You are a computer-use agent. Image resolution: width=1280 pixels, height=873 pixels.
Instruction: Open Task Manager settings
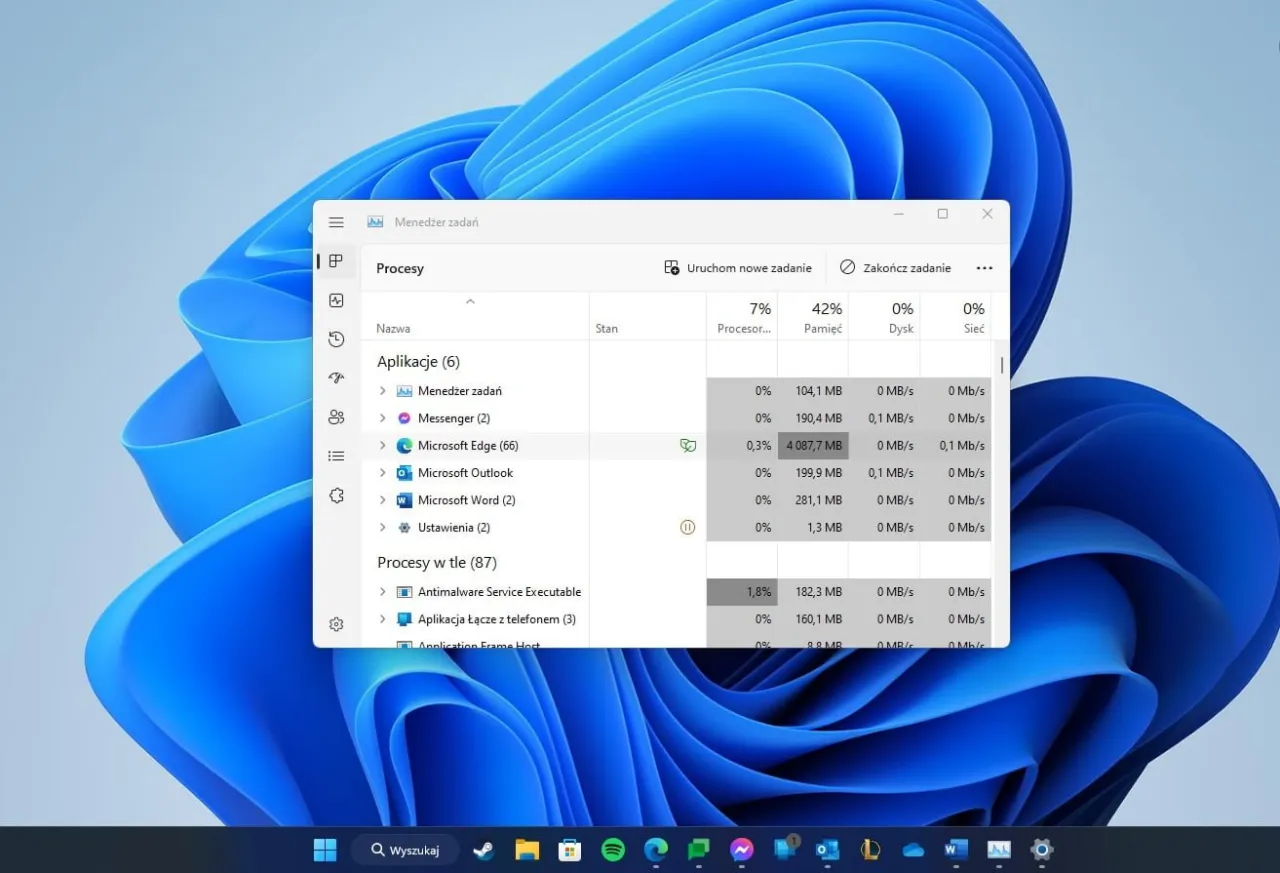pyautogui.click(x=336, y=623)
